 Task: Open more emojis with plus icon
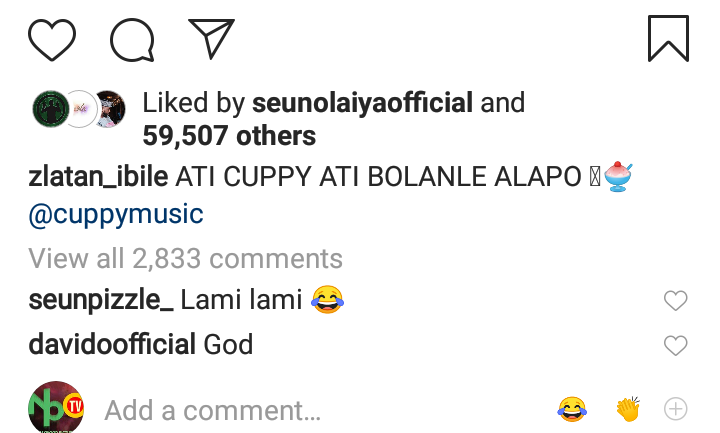(x=676, y=409)
